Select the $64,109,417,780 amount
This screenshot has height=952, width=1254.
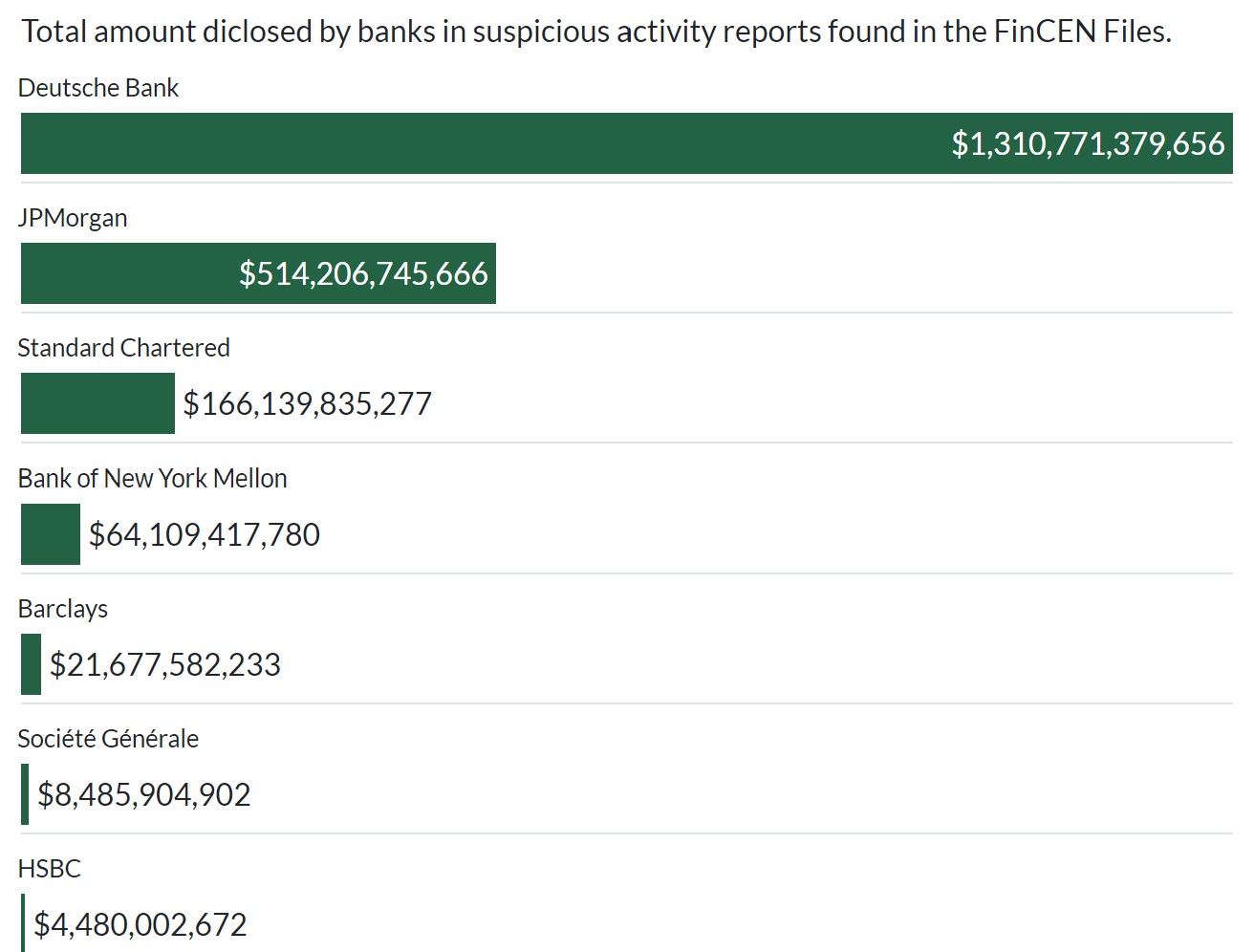[x=205, y=534]
